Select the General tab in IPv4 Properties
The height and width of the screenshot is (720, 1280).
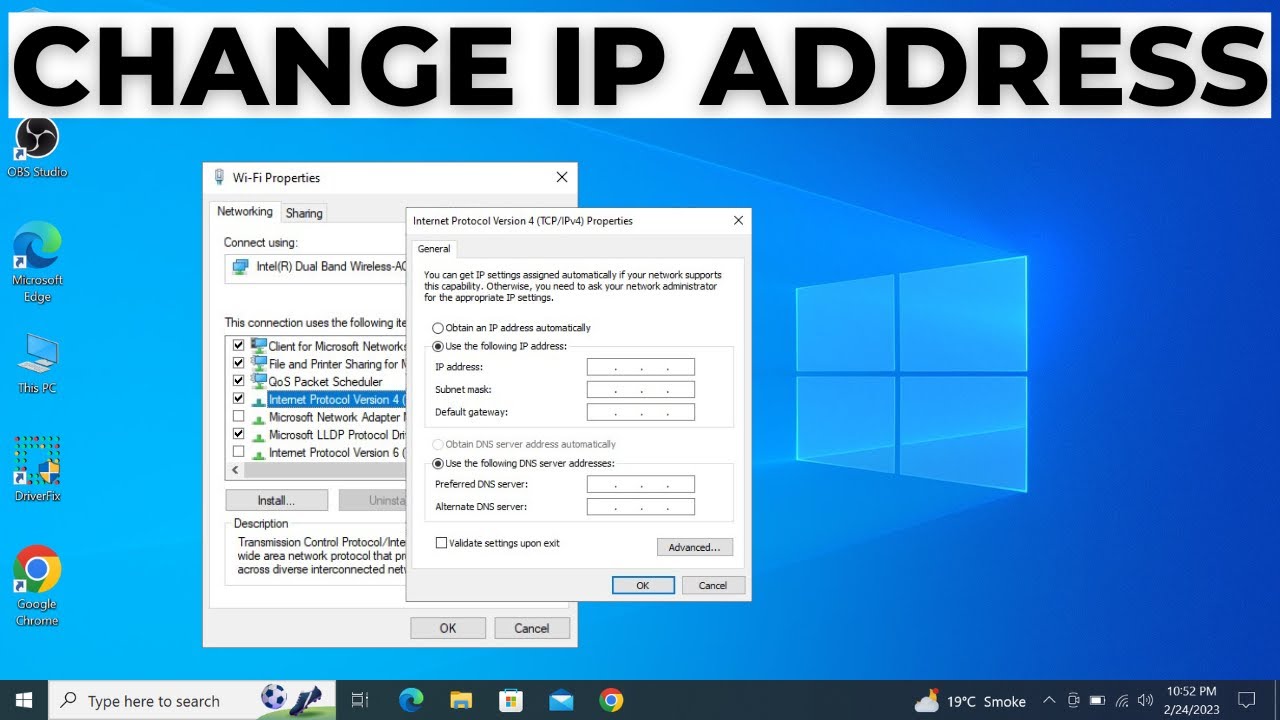pyautogui.click(x=434, y=249)
